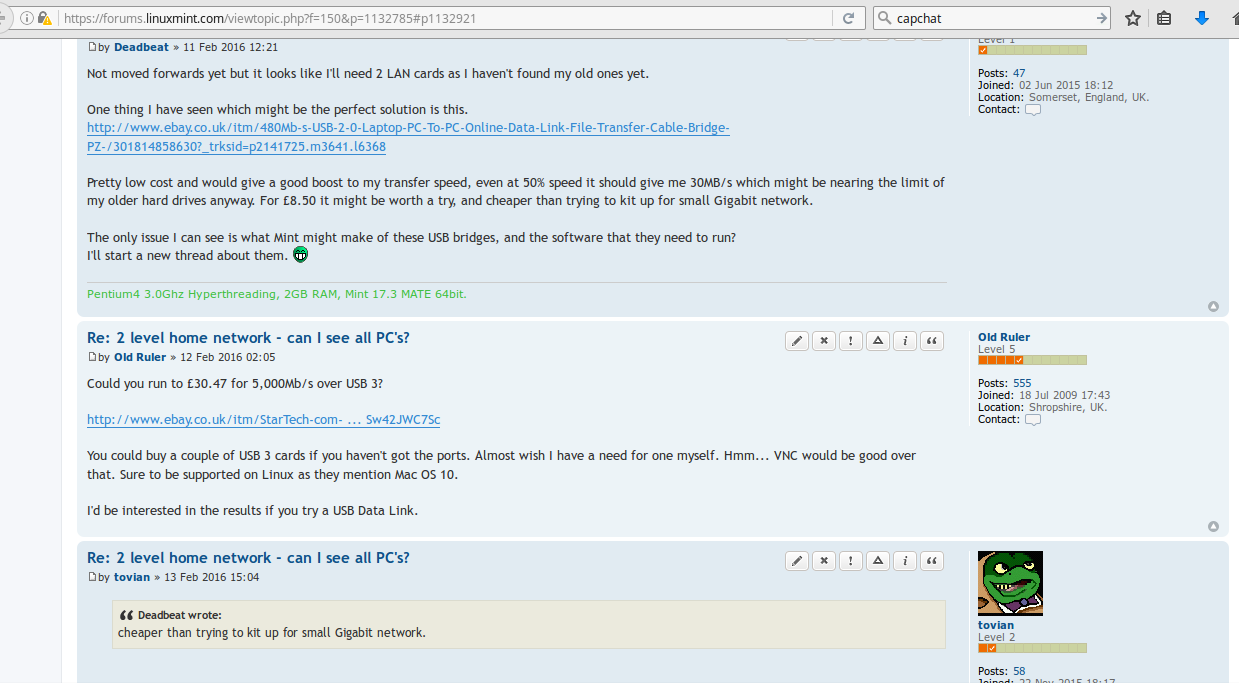Open post information icon on Old Ruler's post

pos(905,341)
